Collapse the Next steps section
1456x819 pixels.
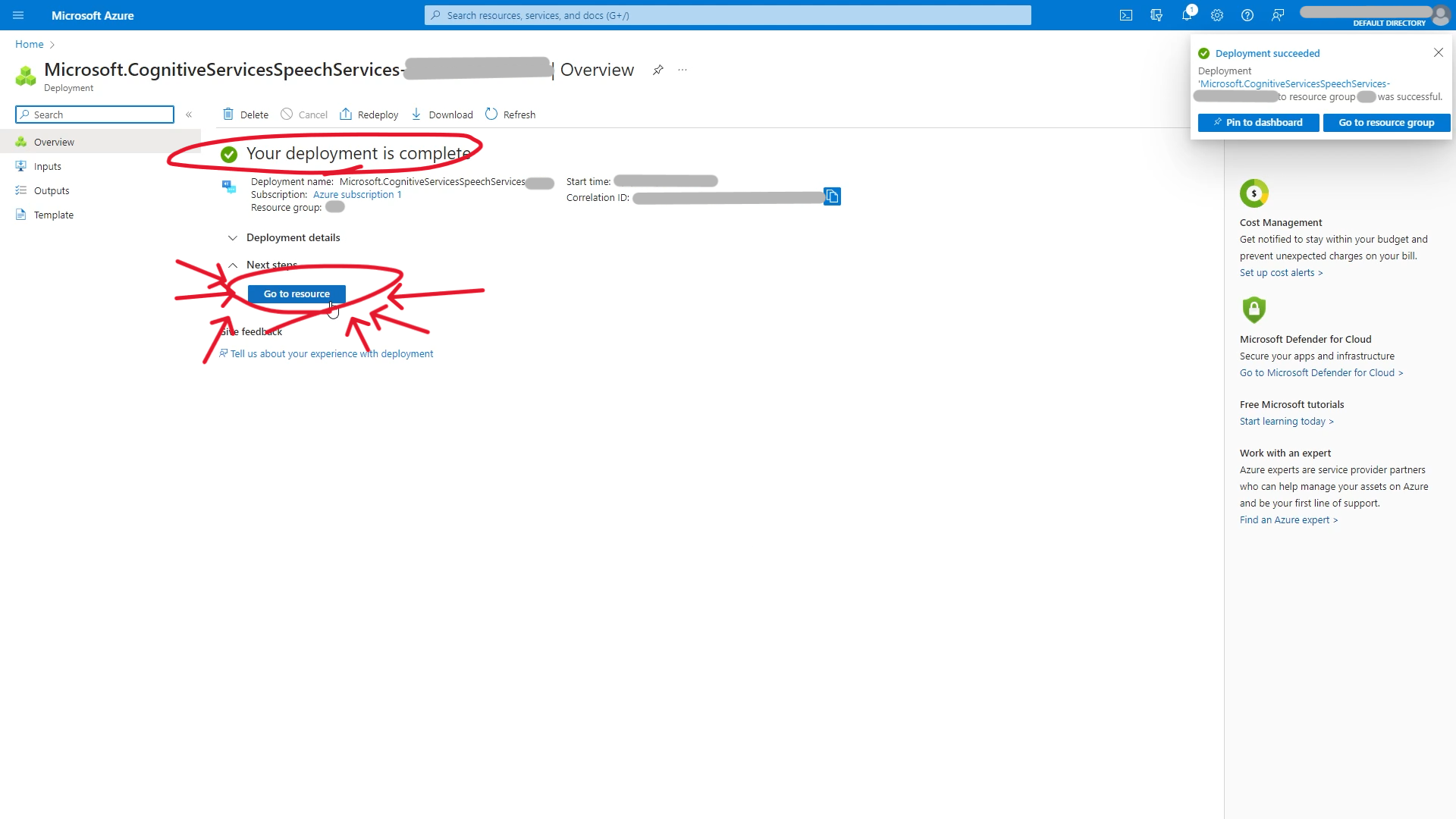point(233,265)
